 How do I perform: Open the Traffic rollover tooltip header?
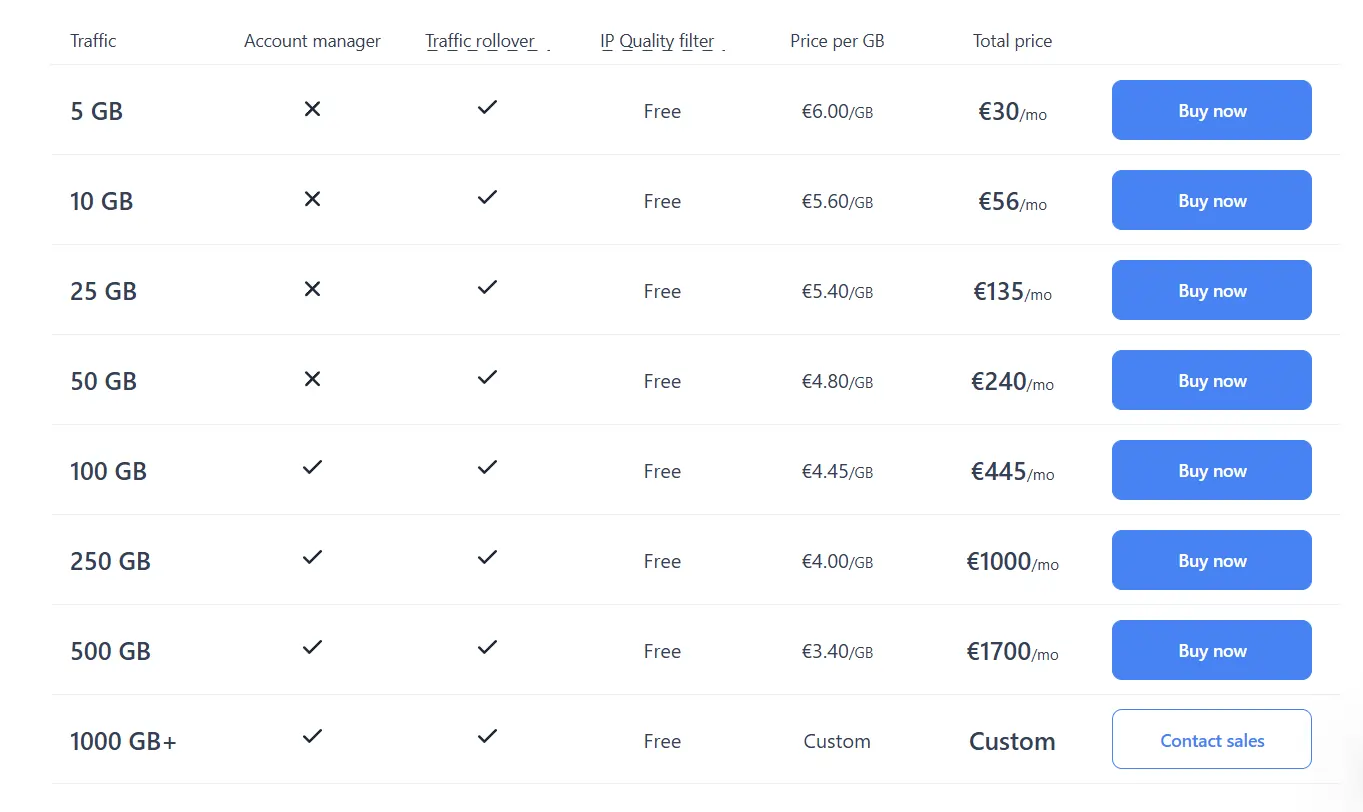[480, 41]
